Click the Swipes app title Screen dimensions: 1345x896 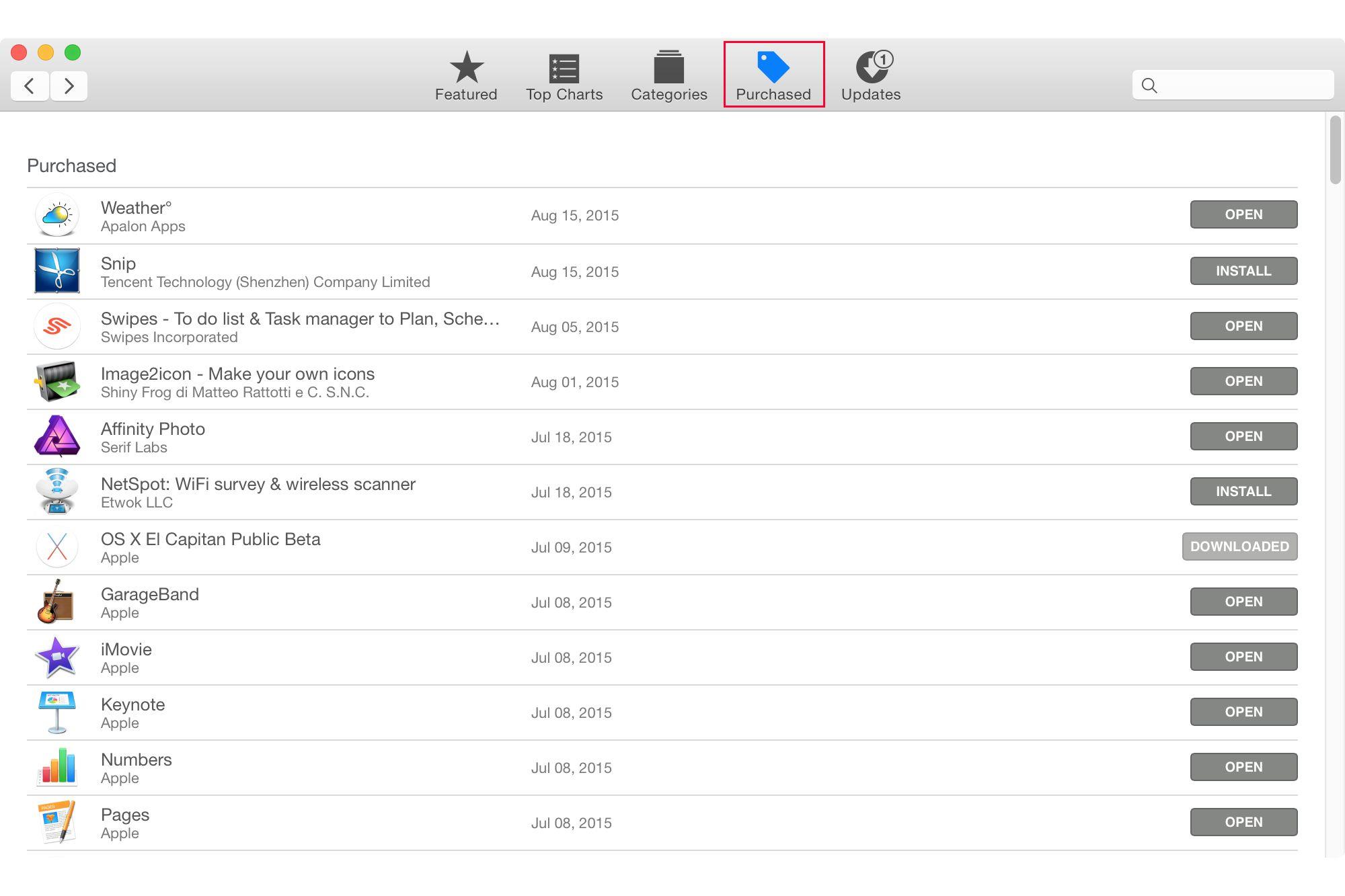pyautogui.click(x=300, y=319)
